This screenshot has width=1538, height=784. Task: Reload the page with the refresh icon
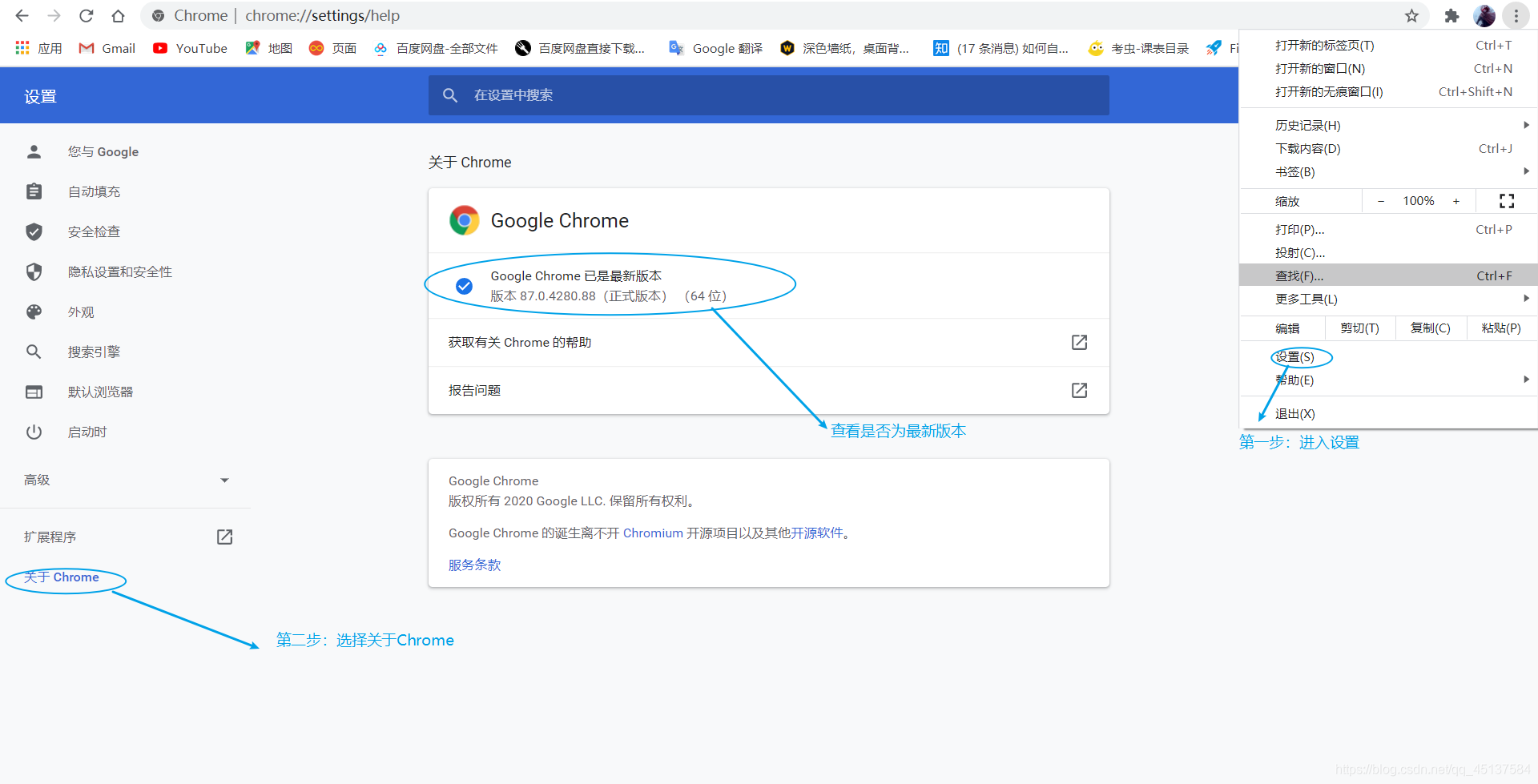pyautogui.click(x=87, y=16)
